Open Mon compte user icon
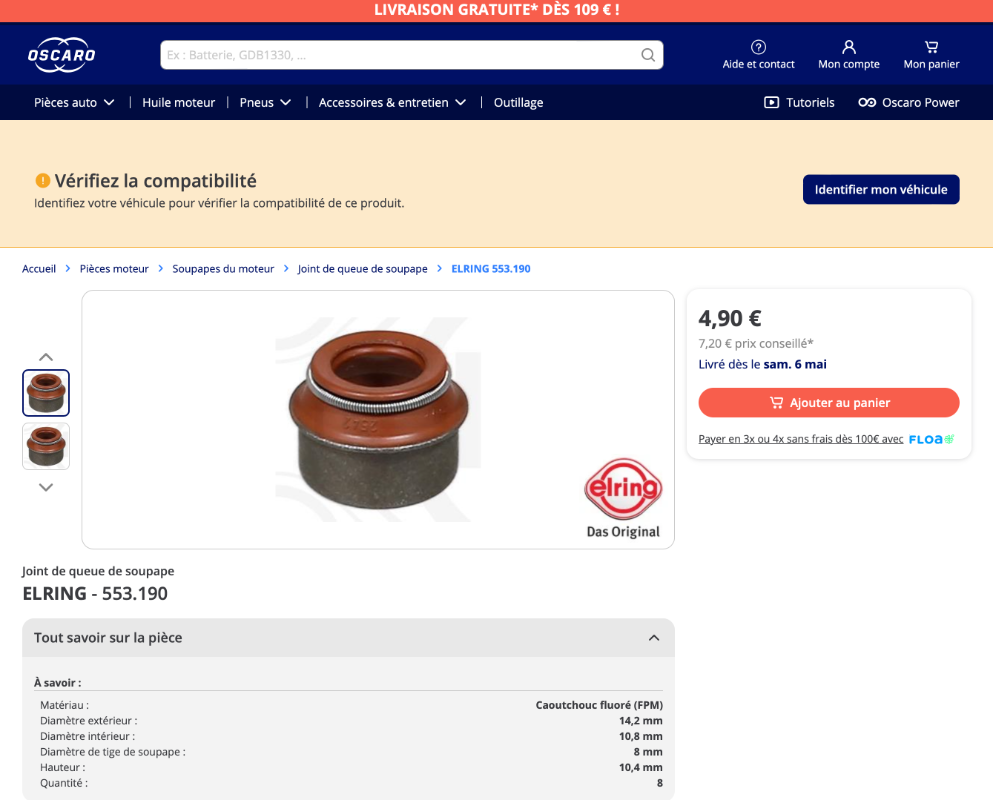The width and height of the screenshot is (993, 800). (849, 47)
